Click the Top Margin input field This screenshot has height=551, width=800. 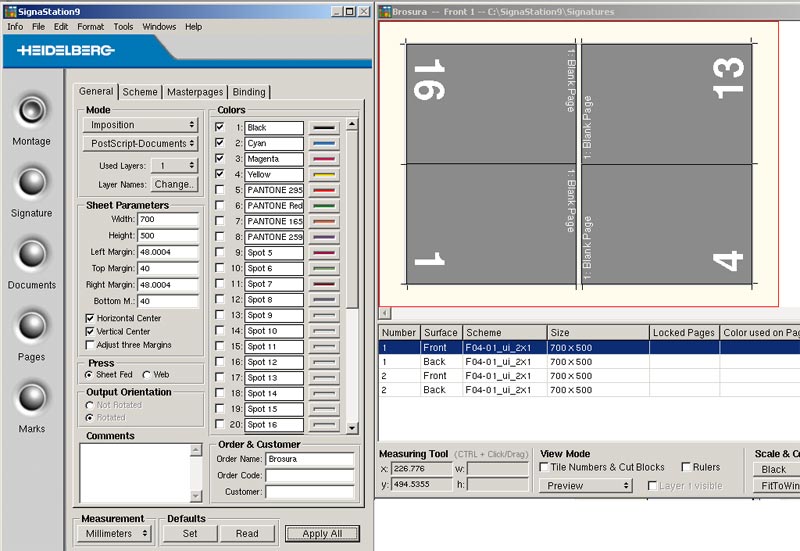click(x=168, y=268)
